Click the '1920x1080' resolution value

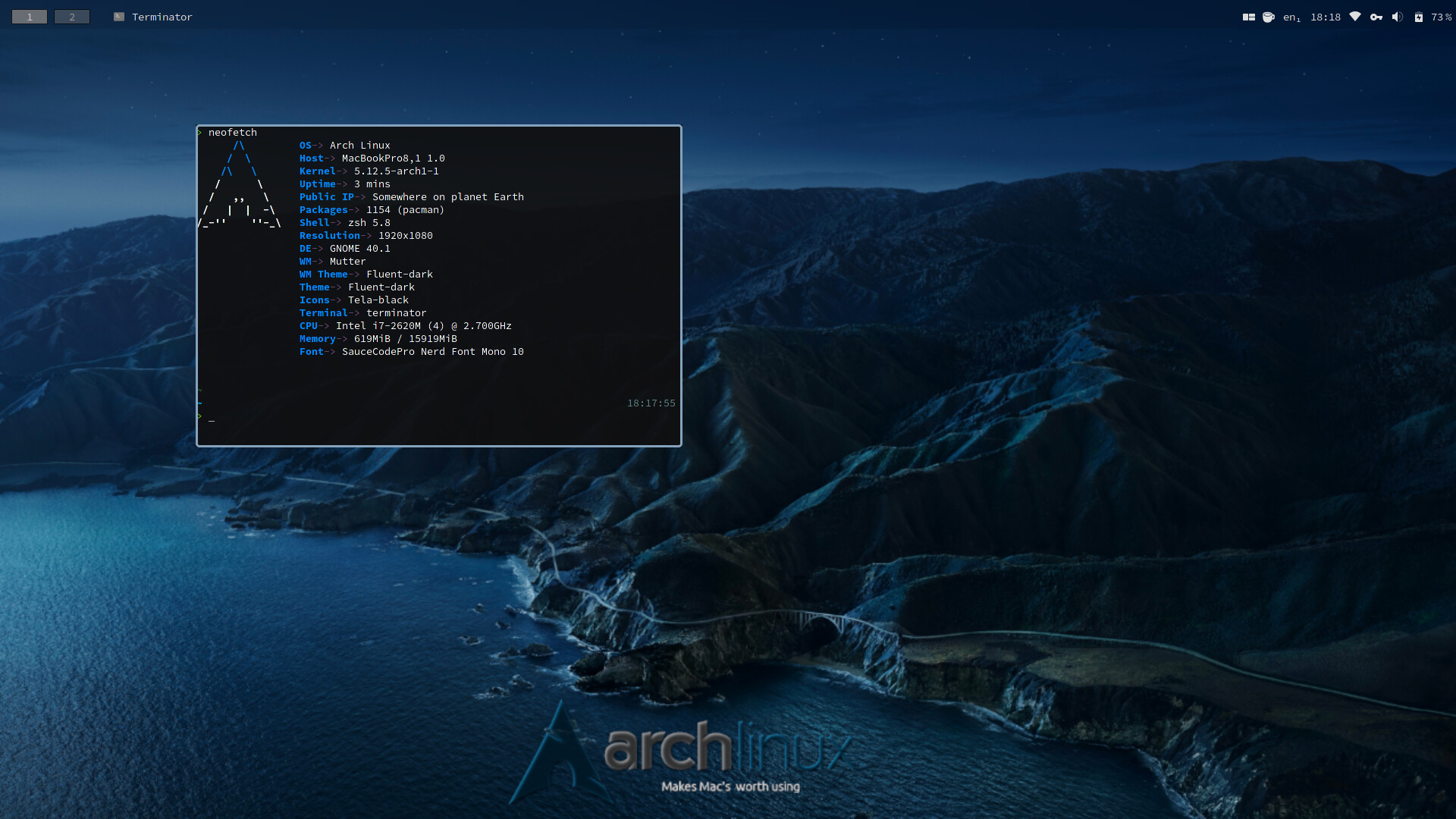[405, 235]
